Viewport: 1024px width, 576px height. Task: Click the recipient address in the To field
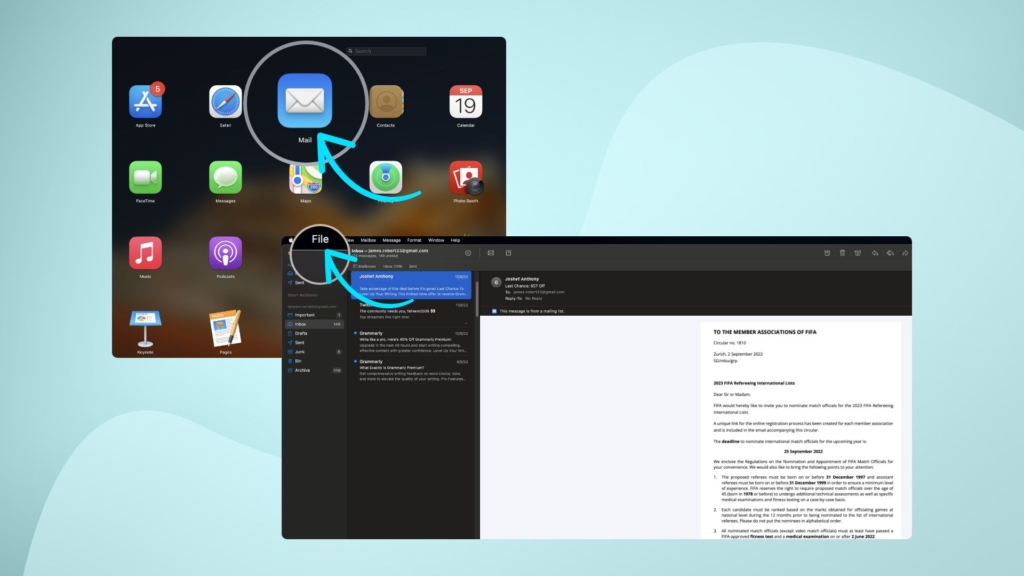[x=539, y=292]
